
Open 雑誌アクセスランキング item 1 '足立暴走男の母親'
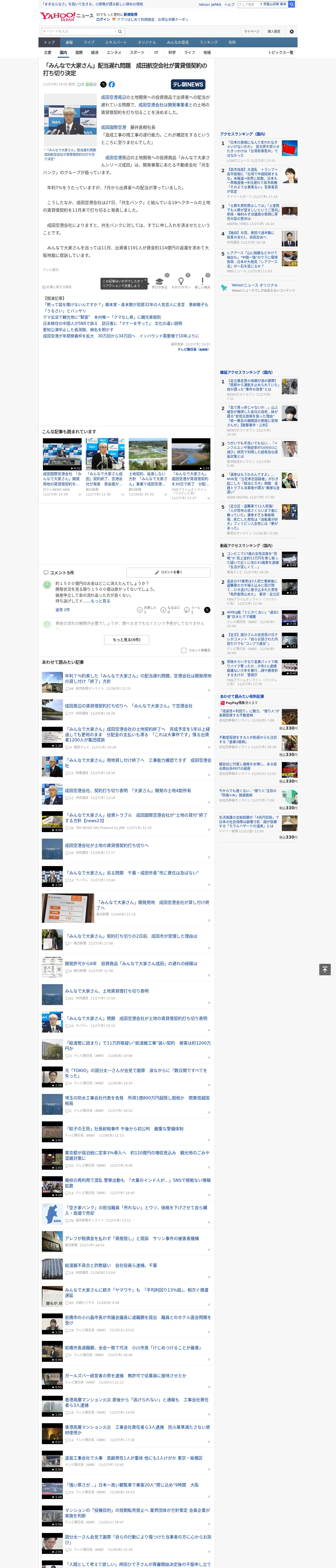[253, 385]
